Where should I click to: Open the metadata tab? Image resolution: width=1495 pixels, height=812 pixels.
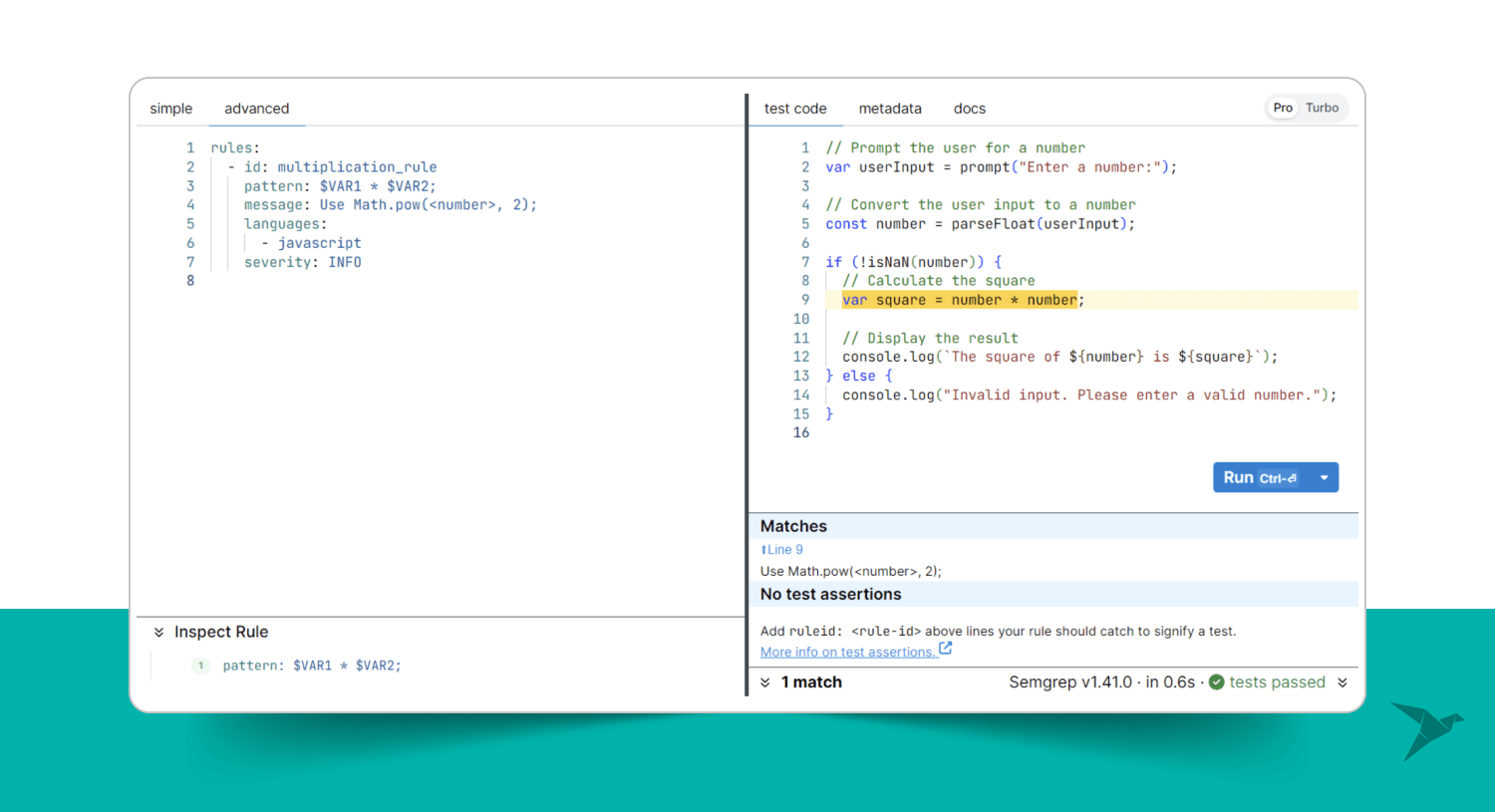tap(890, 109)
